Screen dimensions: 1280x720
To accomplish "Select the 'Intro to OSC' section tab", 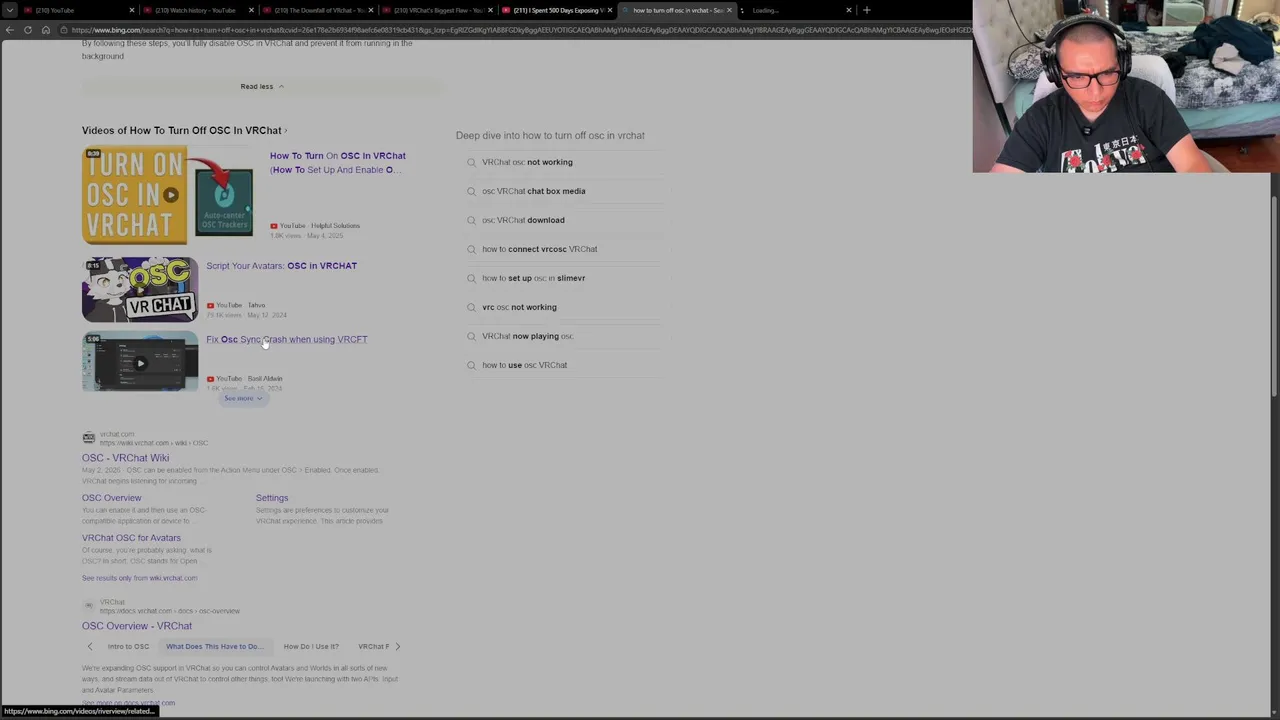I will 128,646.
